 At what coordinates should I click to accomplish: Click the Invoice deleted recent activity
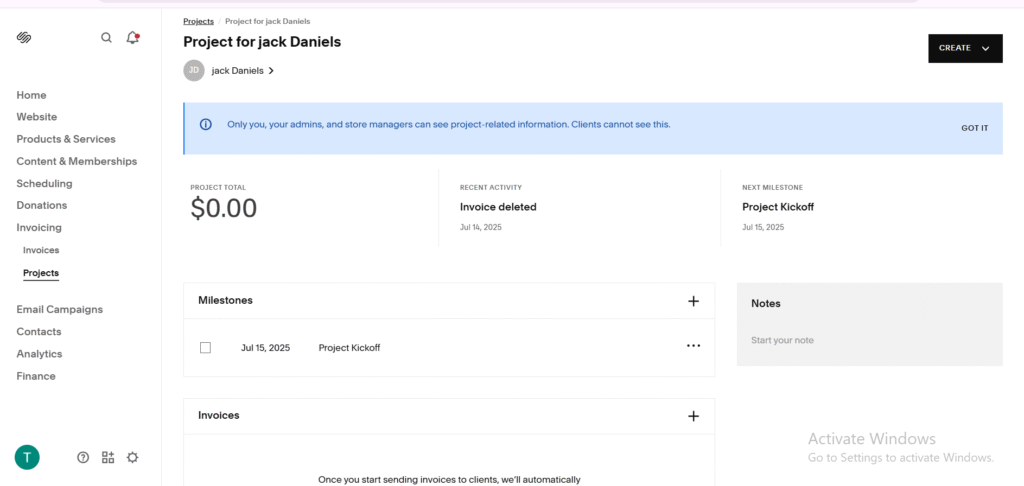(x=498, y=207)
